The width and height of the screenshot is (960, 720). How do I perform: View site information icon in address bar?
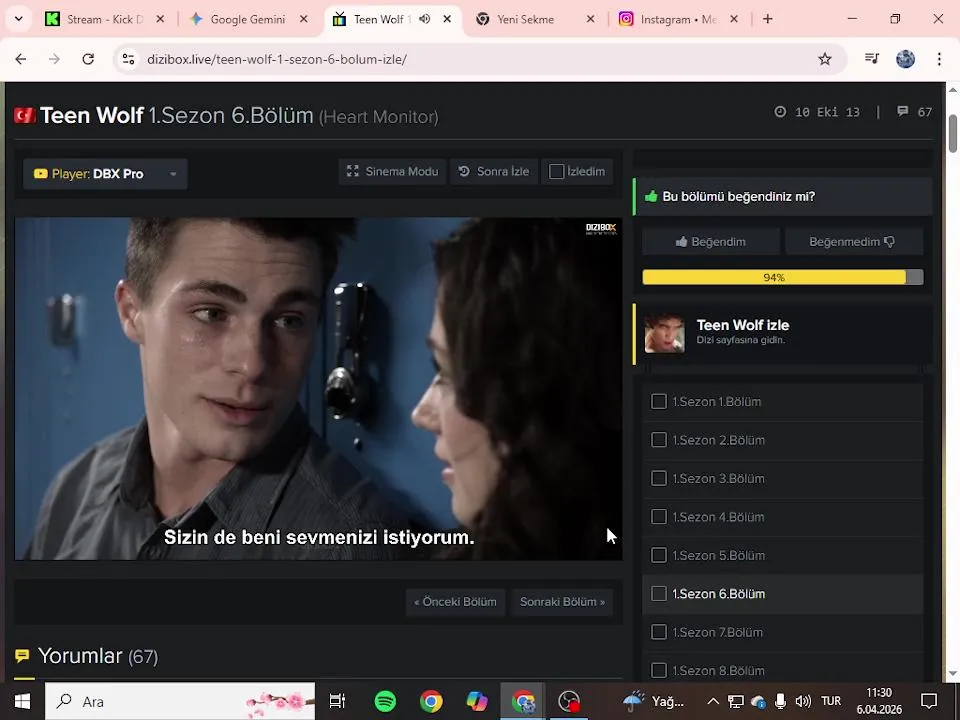point(128,59)
